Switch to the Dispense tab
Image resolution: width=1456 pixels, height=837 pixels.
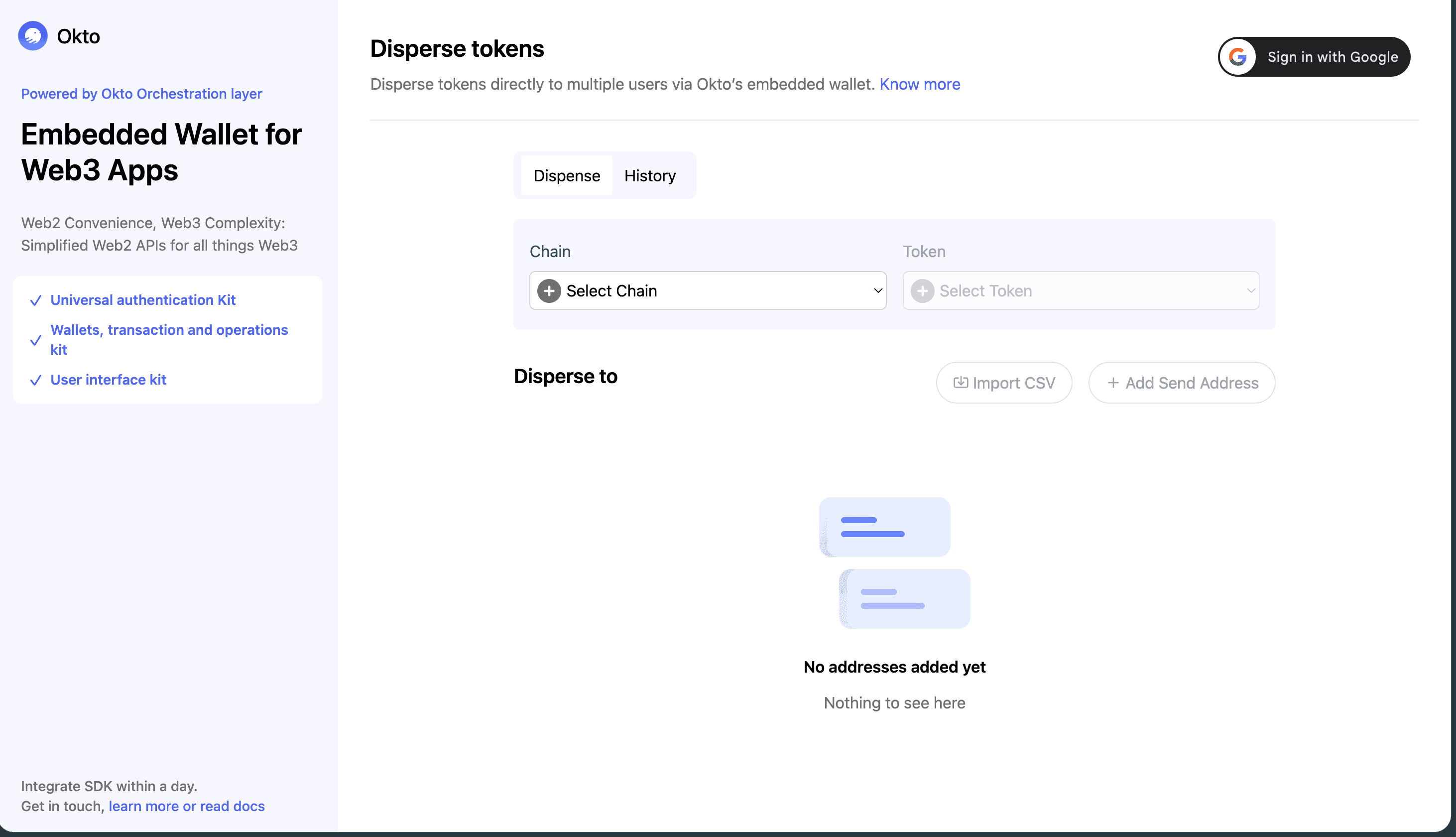(x=567, y=175)
